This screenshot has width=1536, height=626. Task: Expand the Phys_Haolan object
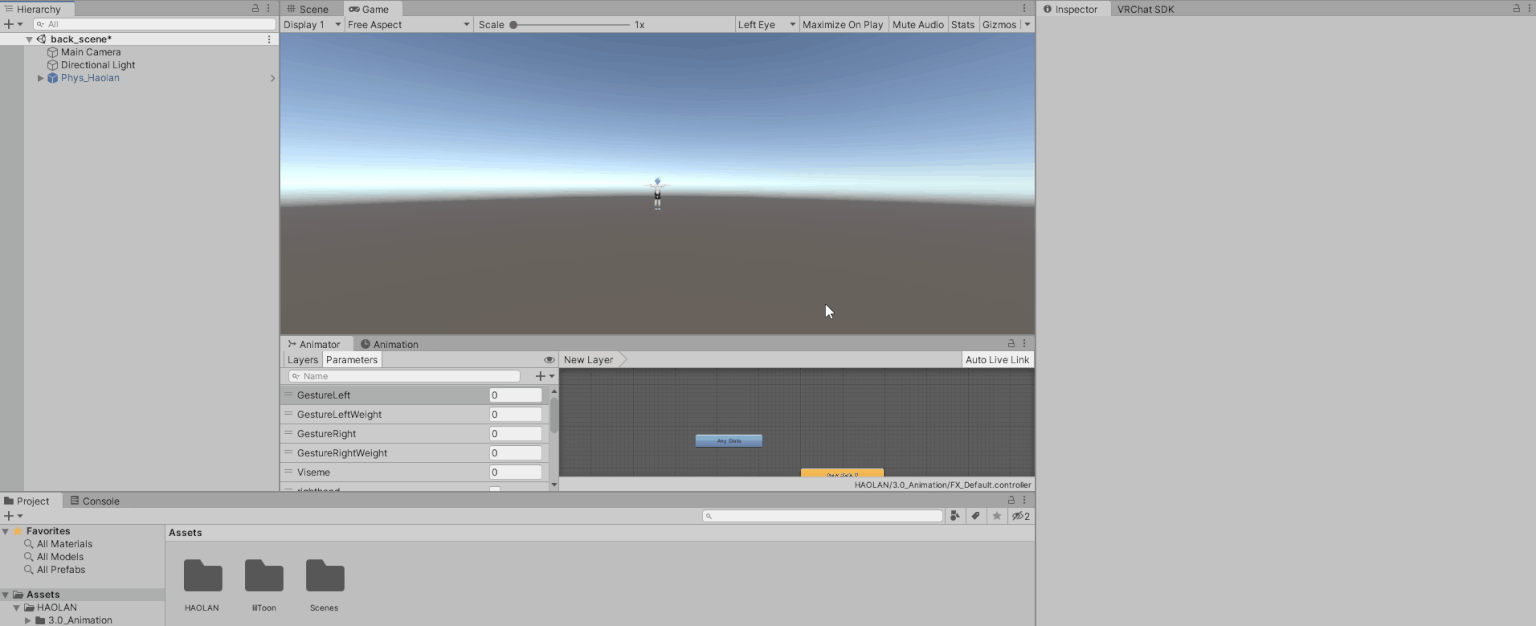39,77
